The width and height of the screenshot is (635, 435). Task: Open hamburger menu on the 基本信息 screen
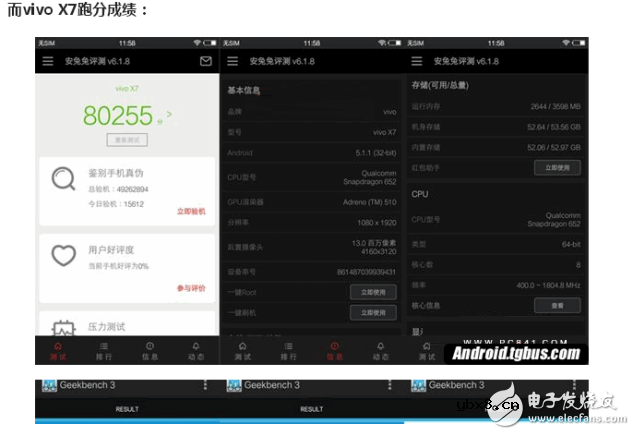click(x=232, y=61)
